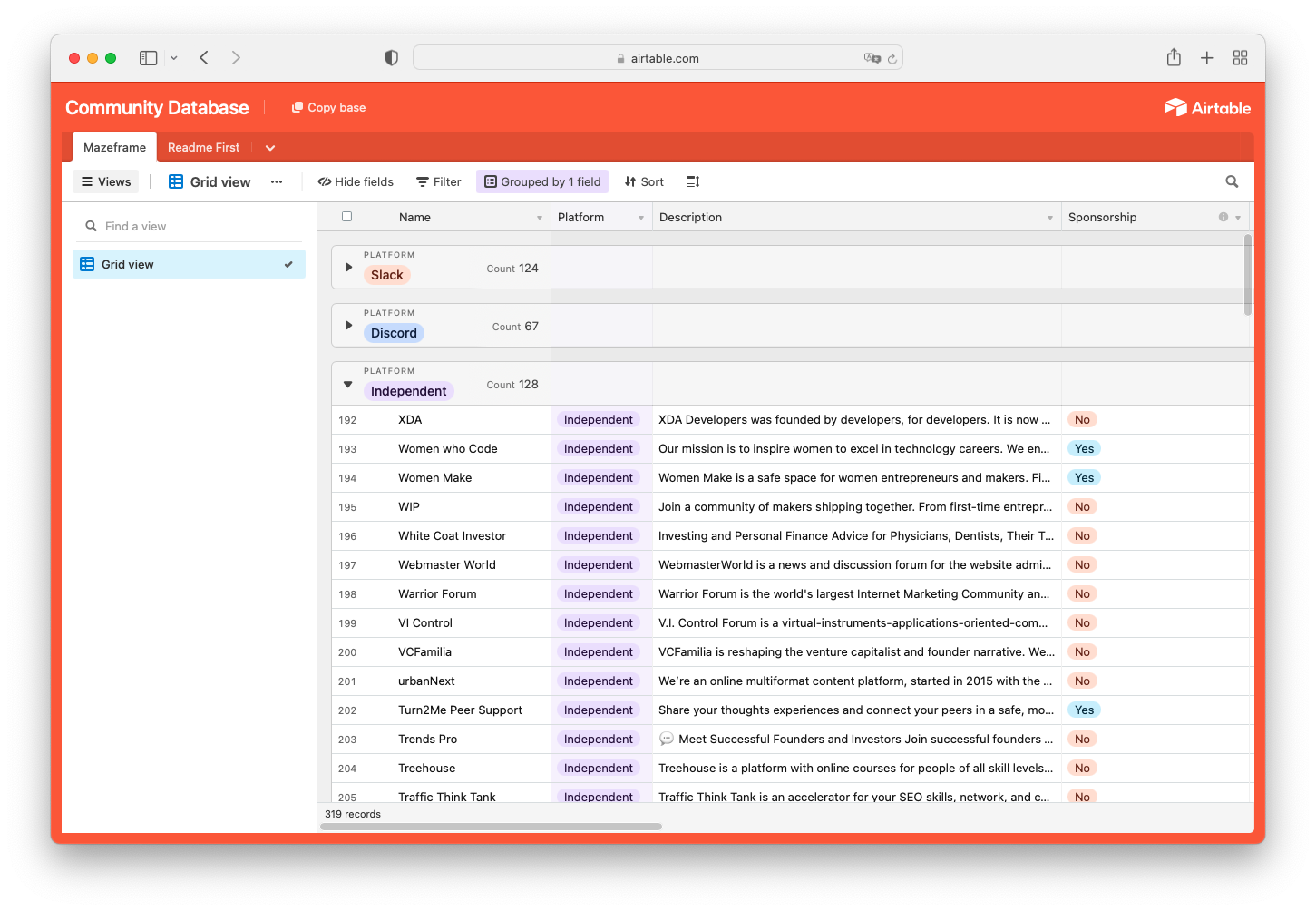
Task: Reload the page with the refresh icon
Action: tap(892, 58)
